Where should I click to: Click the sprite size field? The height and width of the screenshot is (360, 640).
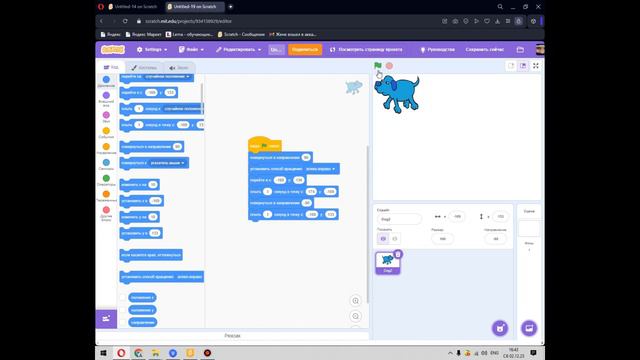pyautogui.click(x=442, y=239)
